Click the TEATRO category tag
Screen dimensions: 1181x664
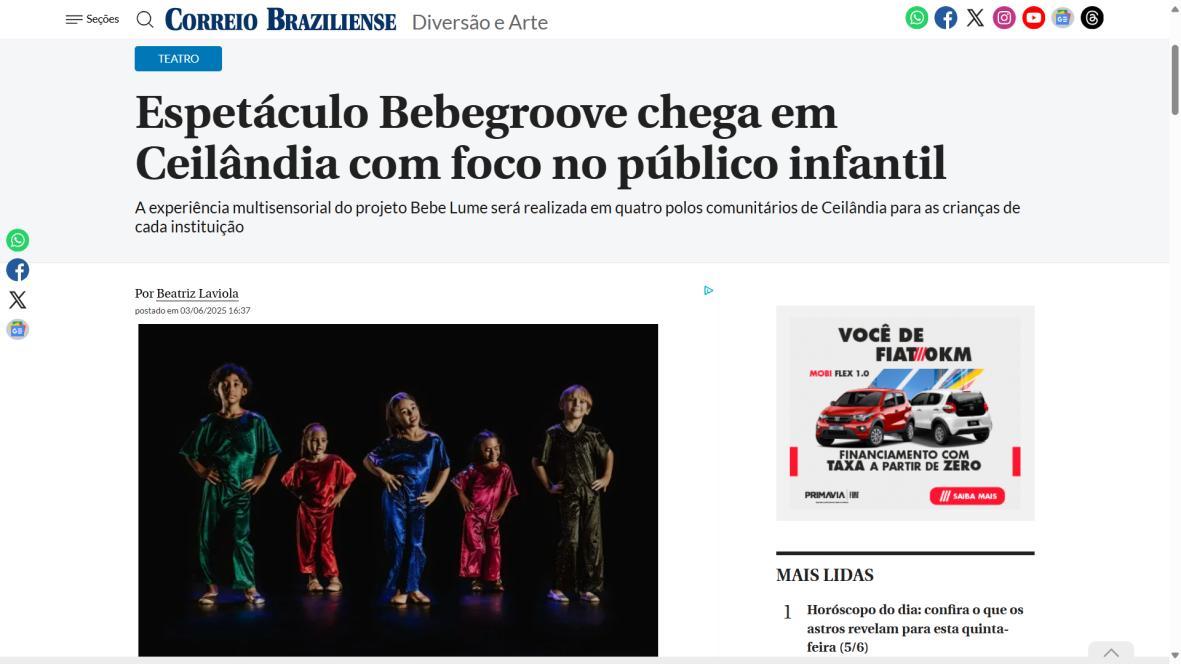tap(179, 59)
